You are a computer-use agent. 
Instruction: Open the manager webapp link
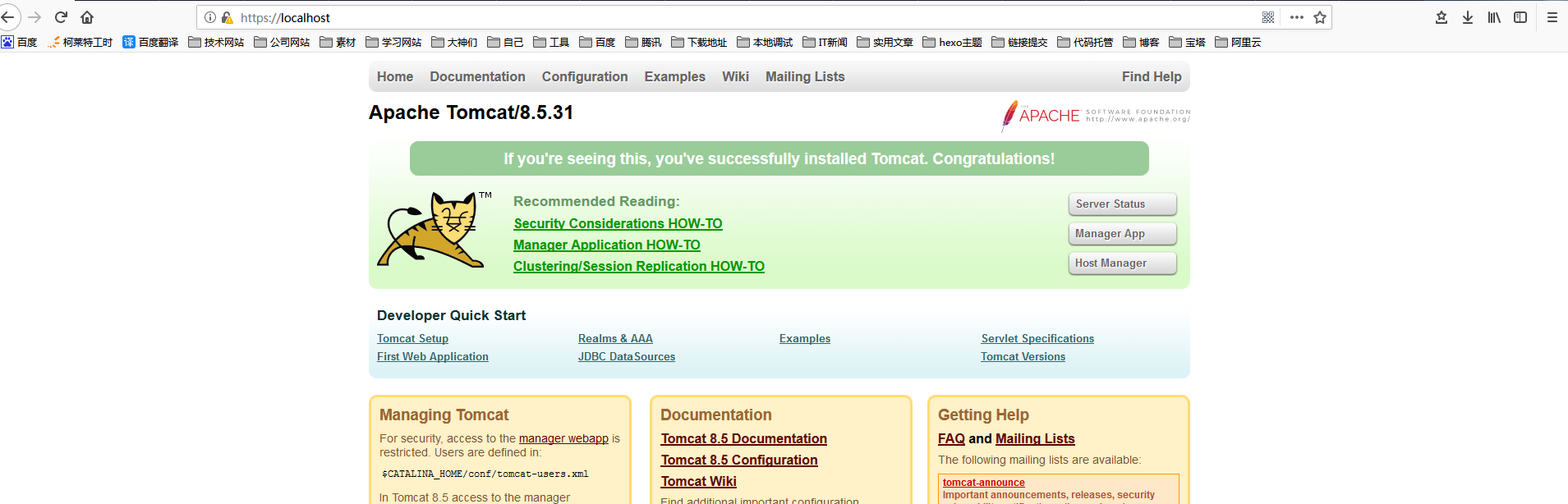[x=563, y=438]
